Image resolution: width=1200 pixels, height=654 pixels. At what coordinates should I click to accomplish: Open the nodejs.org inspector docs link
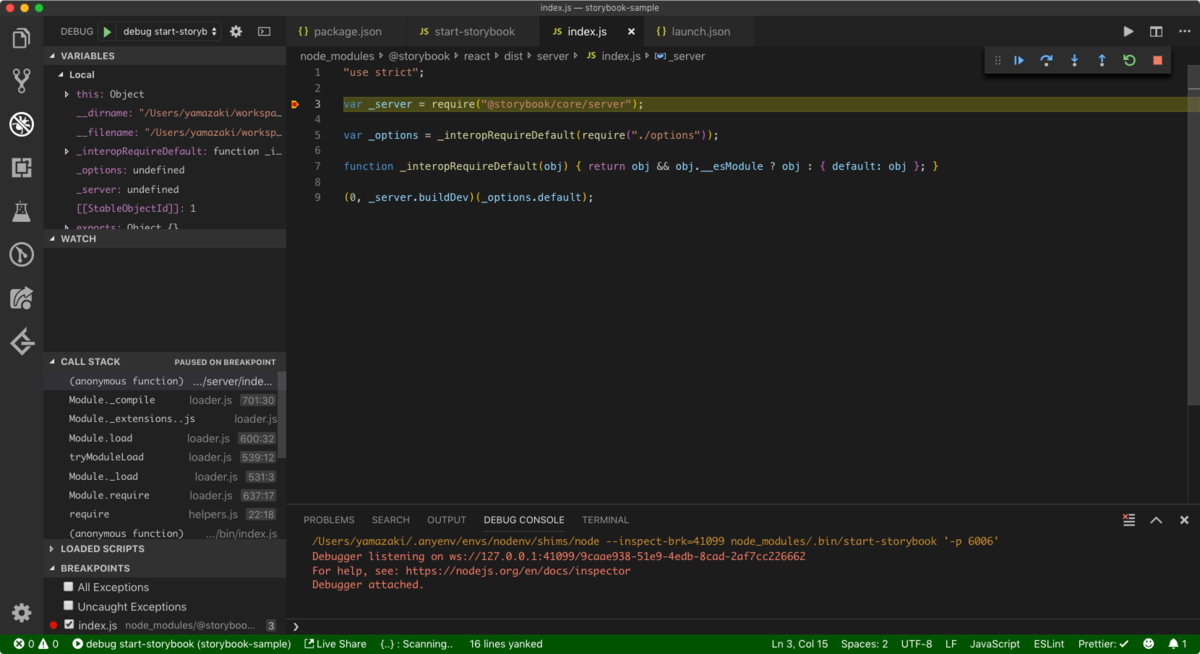pyautogui.click(x=518, y=571)
